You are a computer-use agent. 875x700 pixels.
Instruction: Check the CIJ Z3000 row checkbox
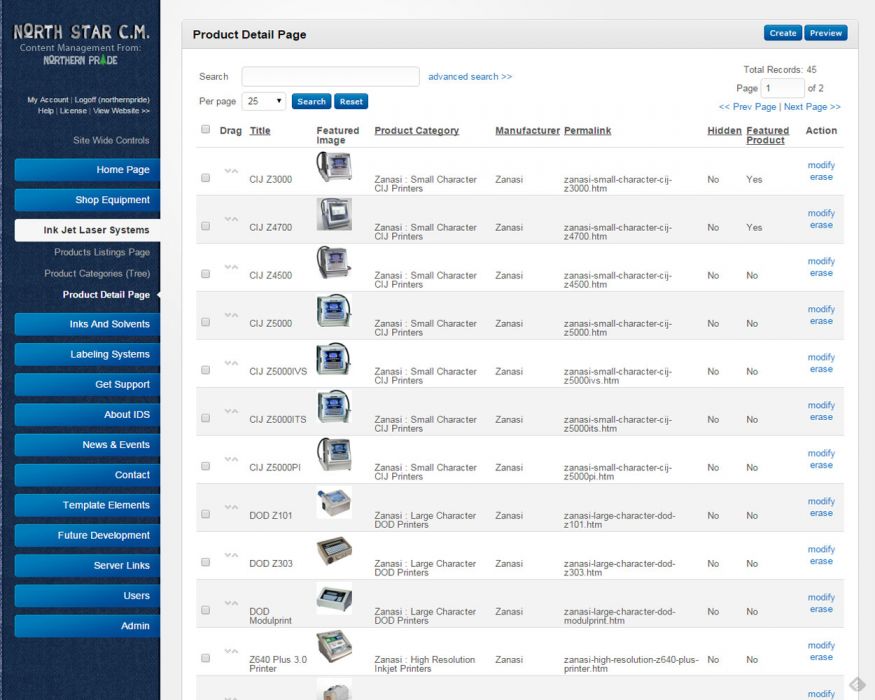click(x=205, y=178)
